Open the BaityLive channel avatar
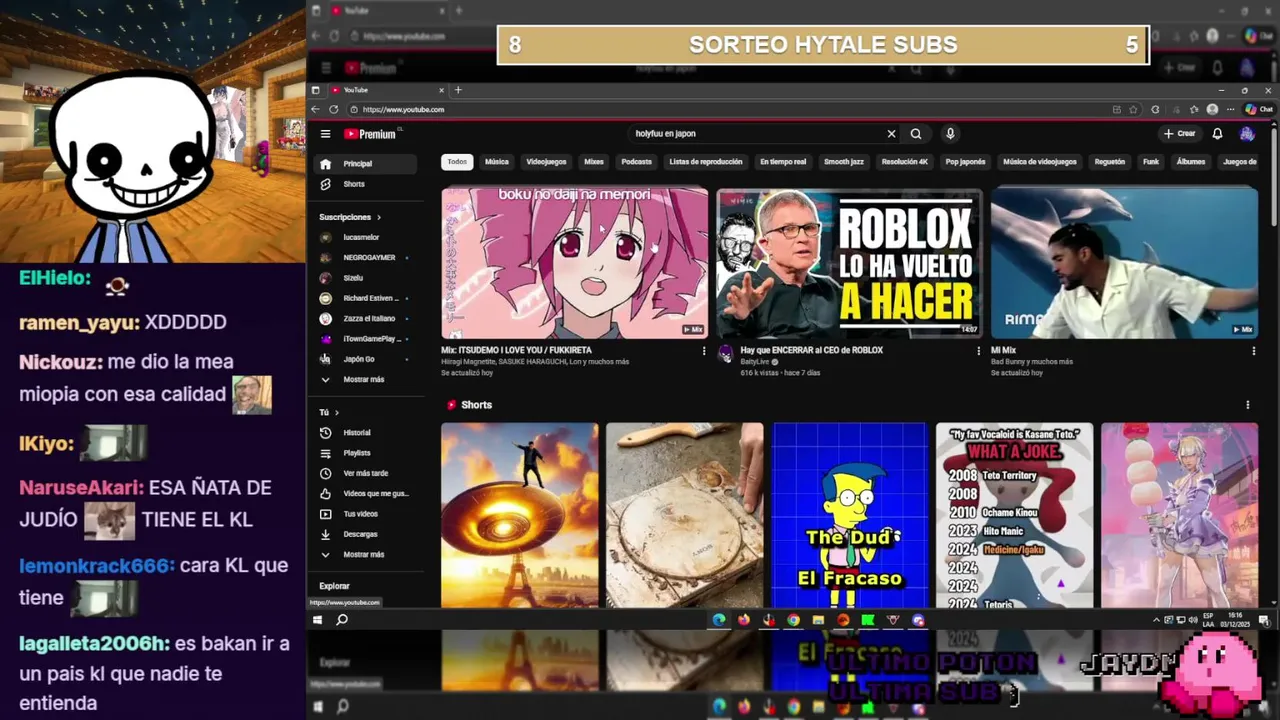 [x=726, y=355]
